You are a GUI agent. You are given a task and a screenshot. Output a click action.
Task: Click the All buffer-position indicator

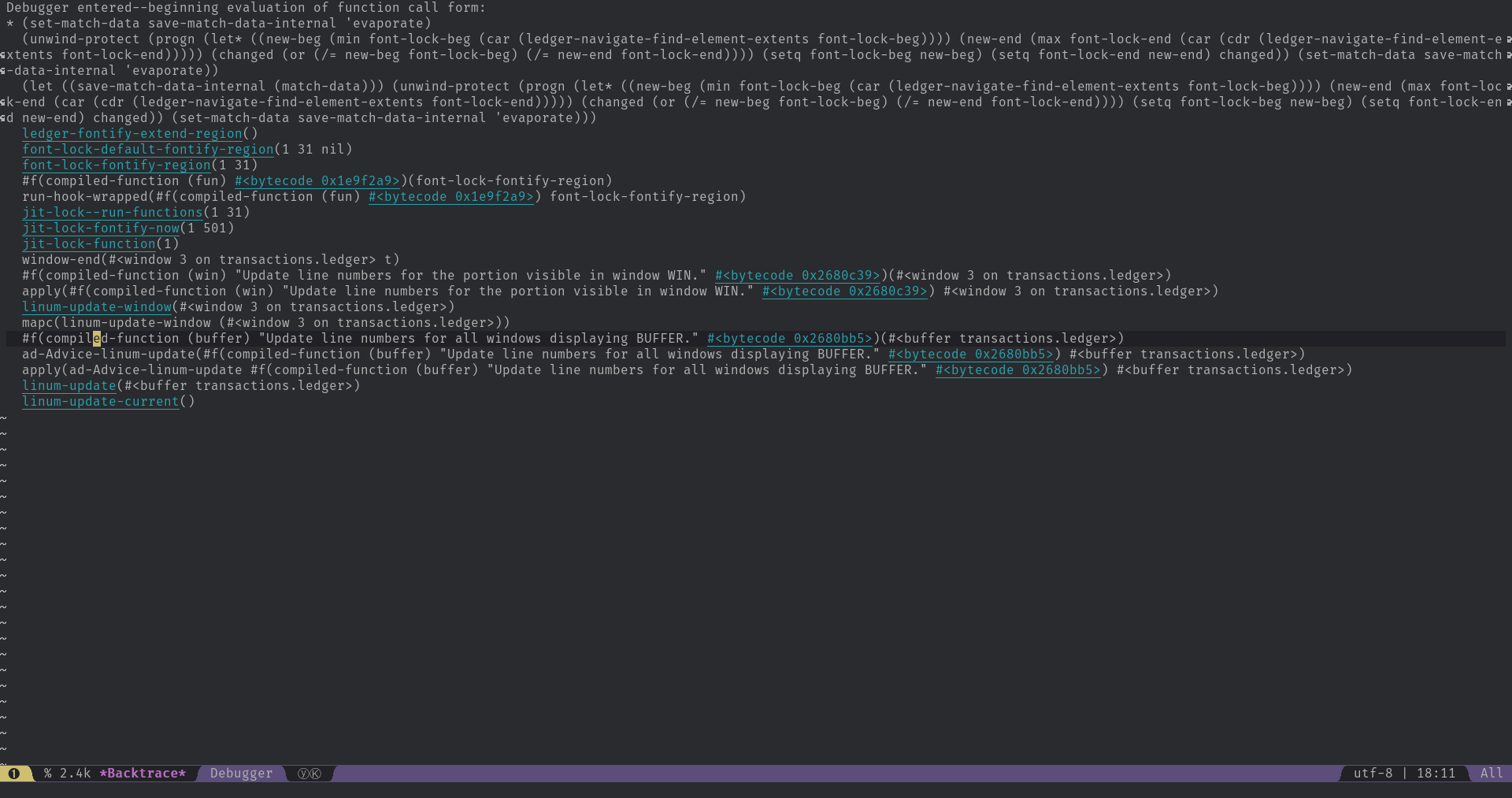1493,773
